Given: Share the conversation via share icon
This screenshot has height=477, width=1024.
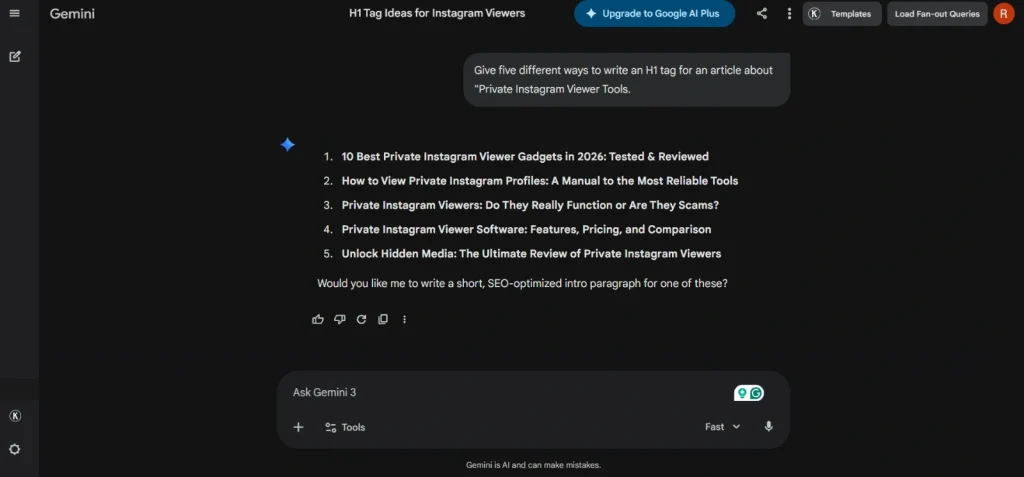Looking at the screenshot, I should click(762, 14).
